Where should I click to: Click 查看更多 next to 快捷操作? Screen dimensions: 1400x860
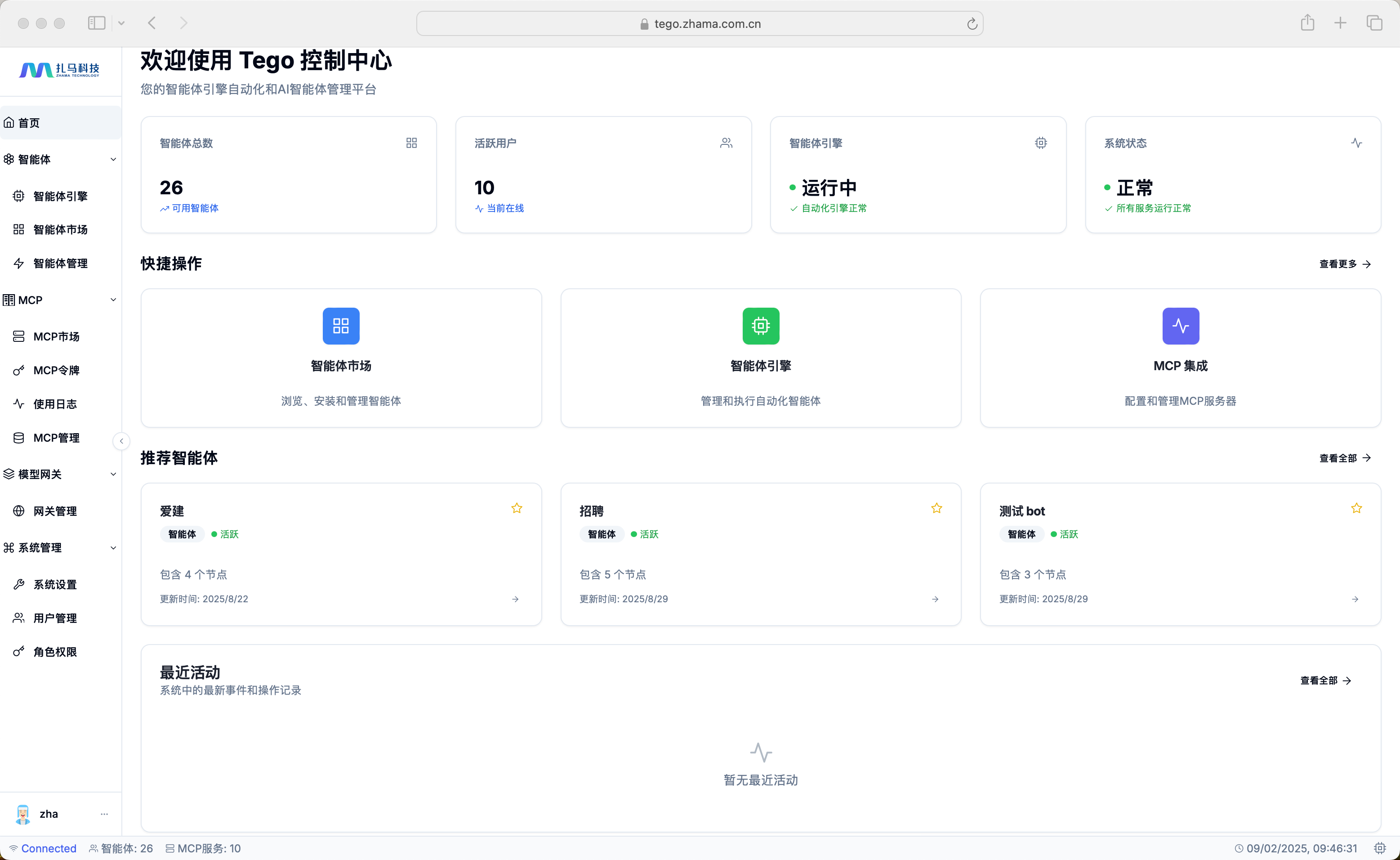1344,264
